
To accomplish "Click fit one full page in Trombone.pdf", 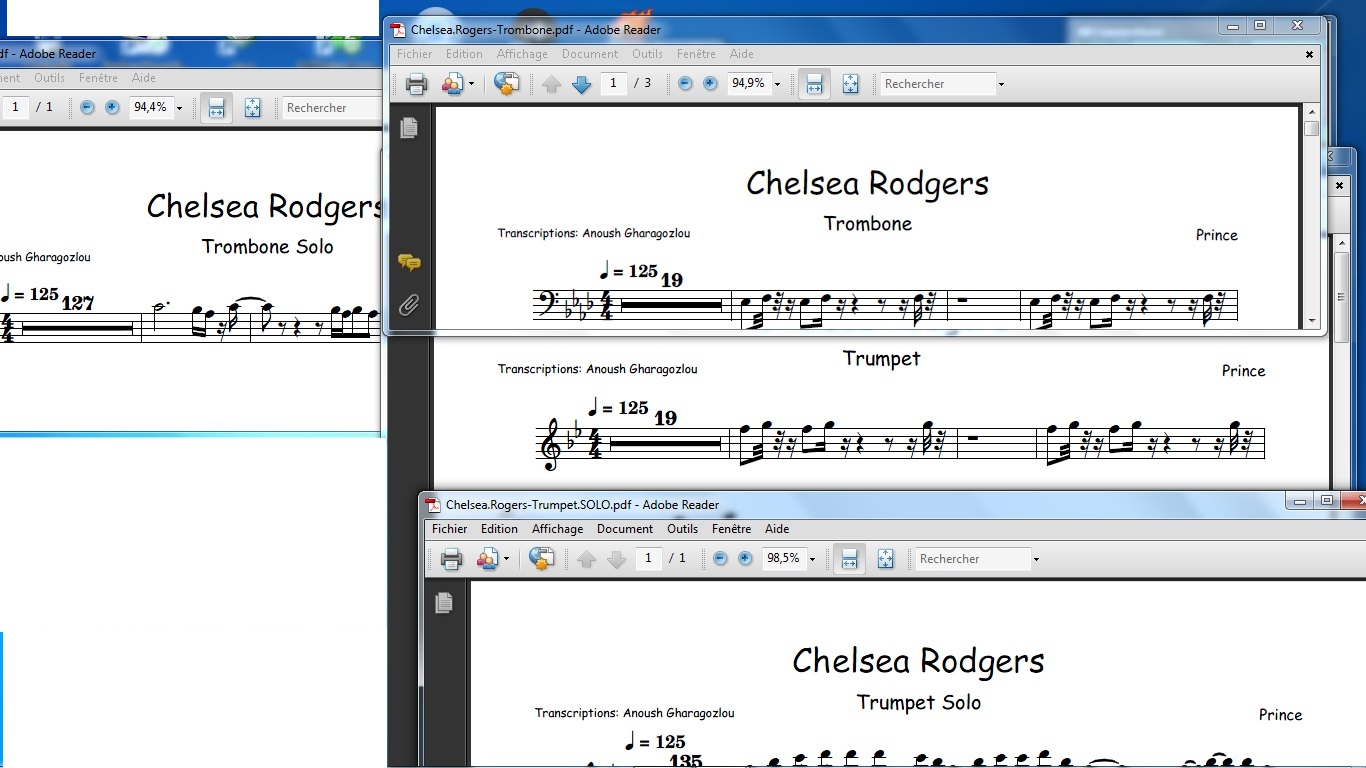I will (x=850, y=84).
